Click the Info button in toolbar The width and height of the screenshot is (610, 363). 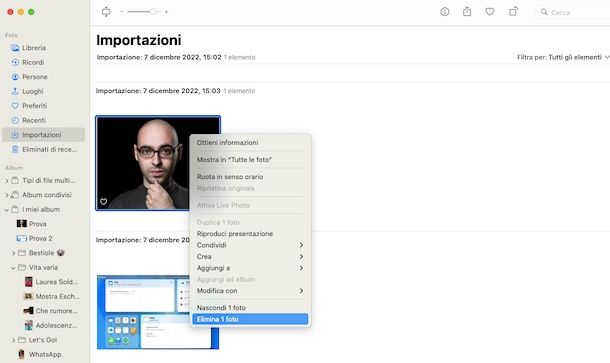tap(445, 12)
